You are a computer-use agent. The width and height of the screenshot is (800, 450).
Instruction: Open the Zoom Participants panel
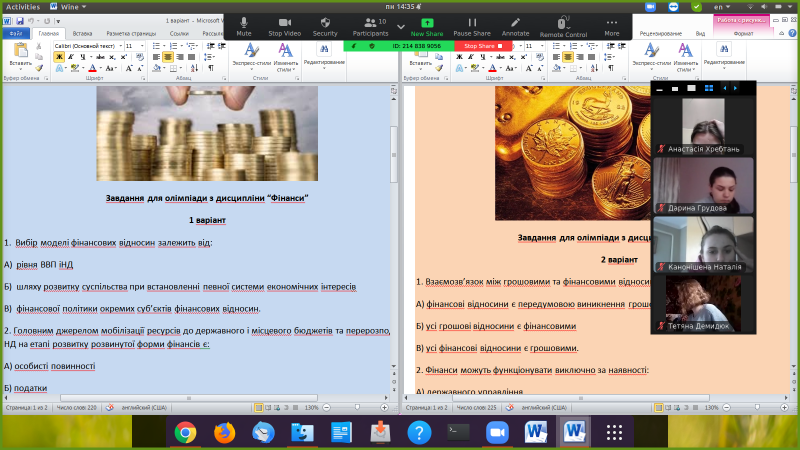pyautogui.click(x=370, y=27)
